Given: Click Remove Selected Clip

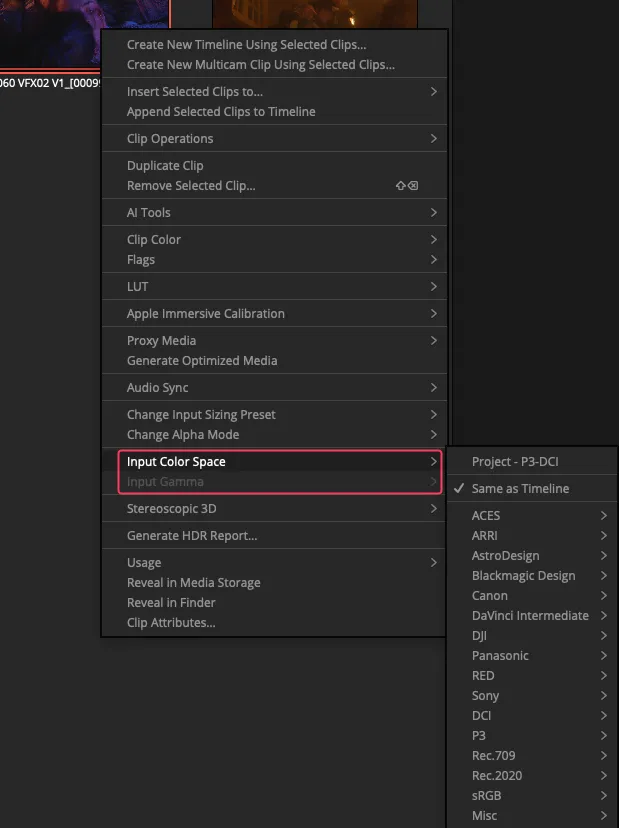Looking at the screenshot, I should click(191, 186).
